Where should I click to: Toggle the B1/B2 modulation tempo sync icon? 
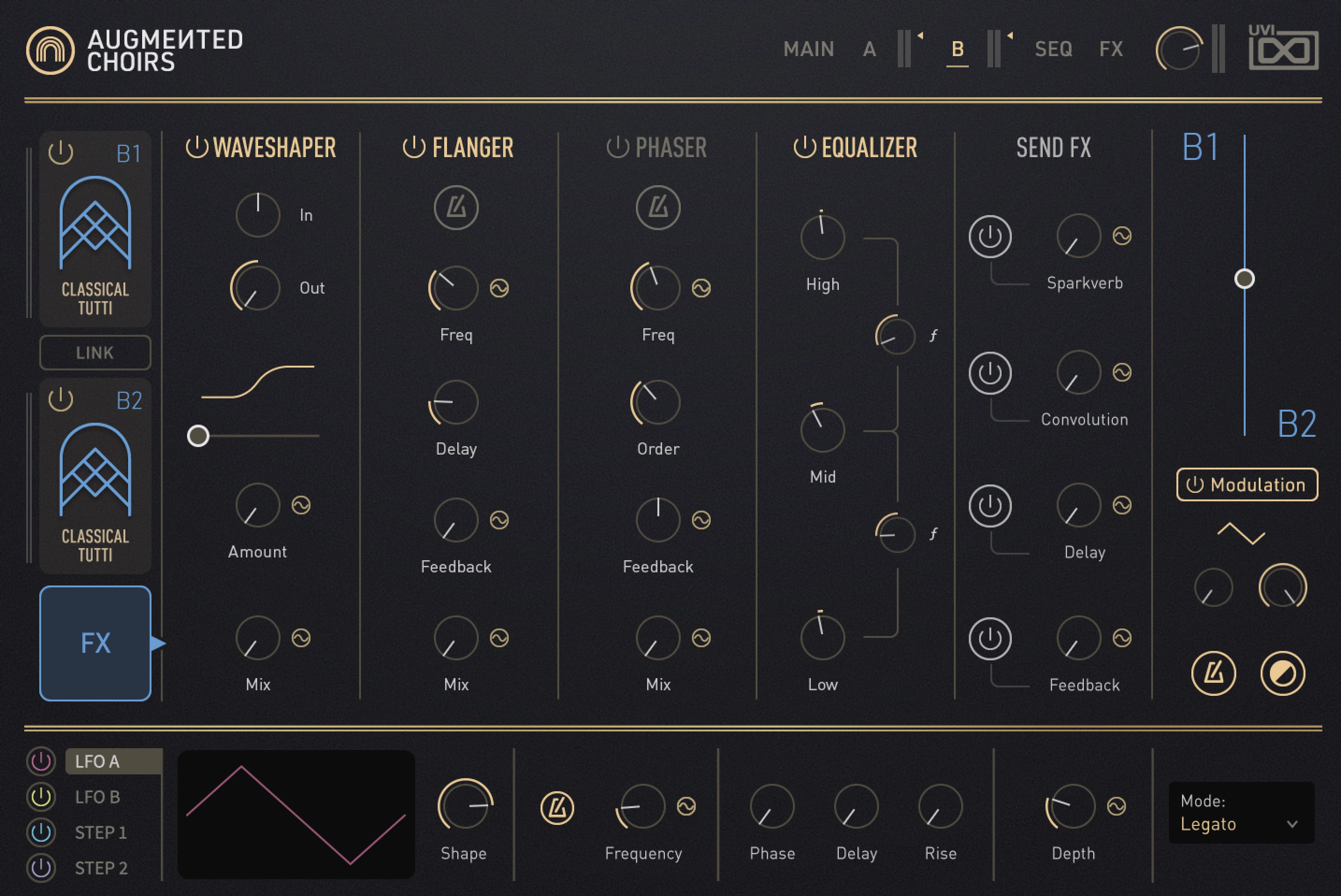click(1213, 674)
